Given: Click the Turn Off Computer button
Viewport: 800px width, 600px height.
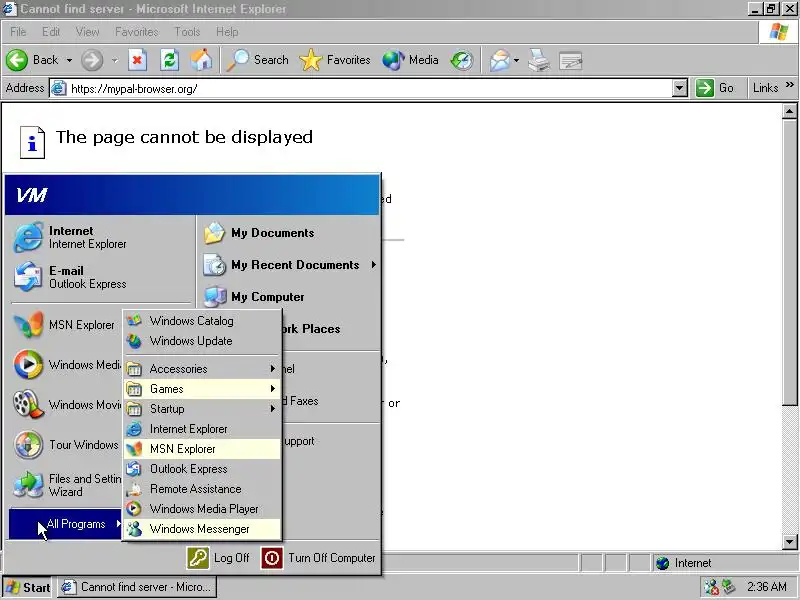Looking at the screenshot, I should point(318,558).
